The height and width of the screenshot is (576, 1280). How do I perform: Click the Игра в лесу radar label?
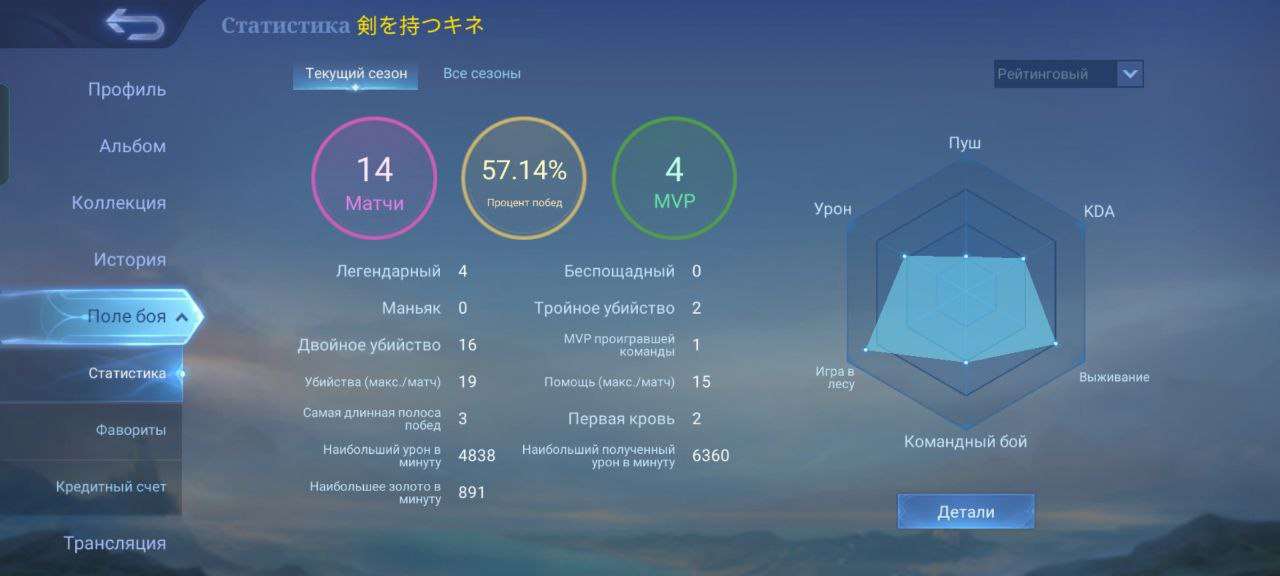[835, 378]
